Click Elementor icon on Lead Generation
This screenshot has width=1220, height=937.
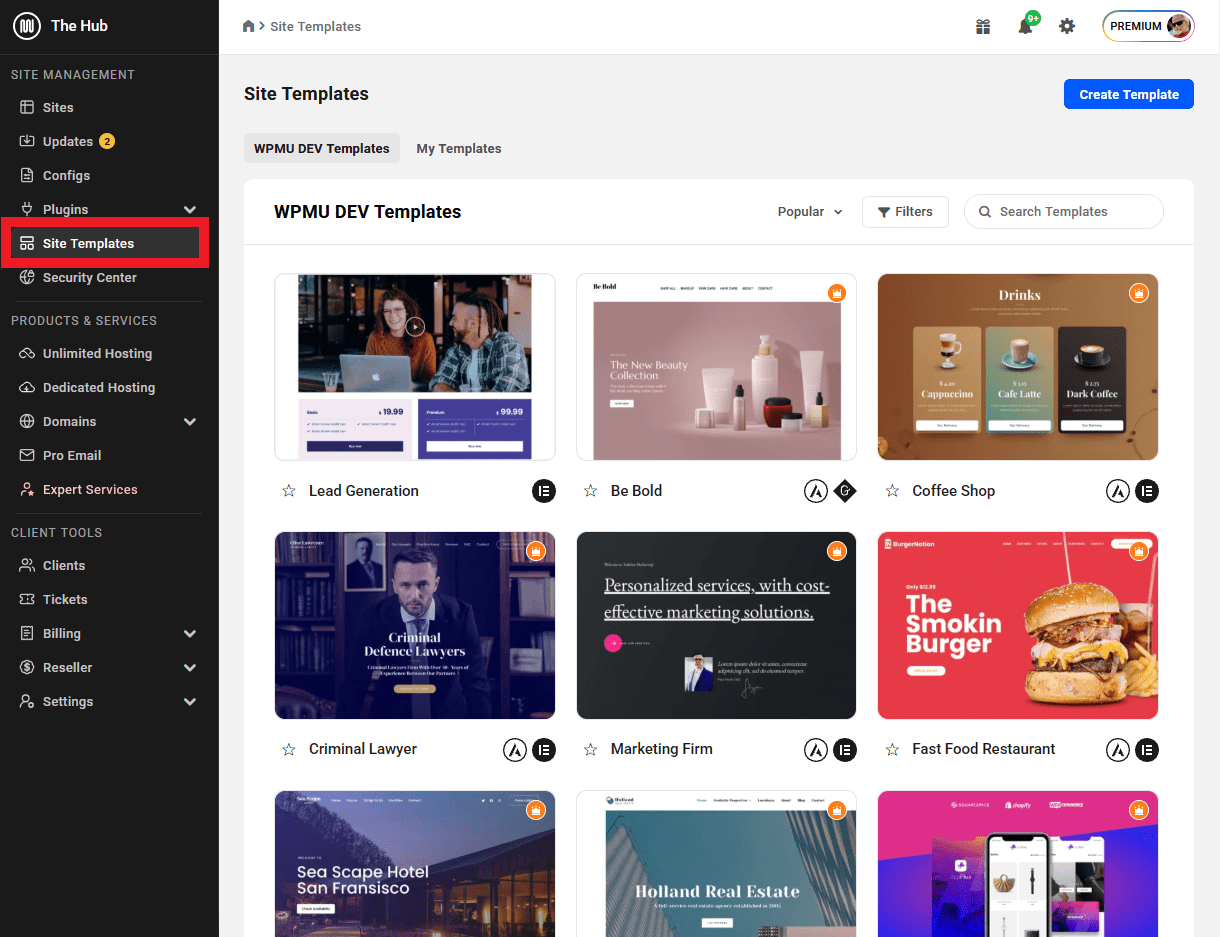click(x=544, y=491)
